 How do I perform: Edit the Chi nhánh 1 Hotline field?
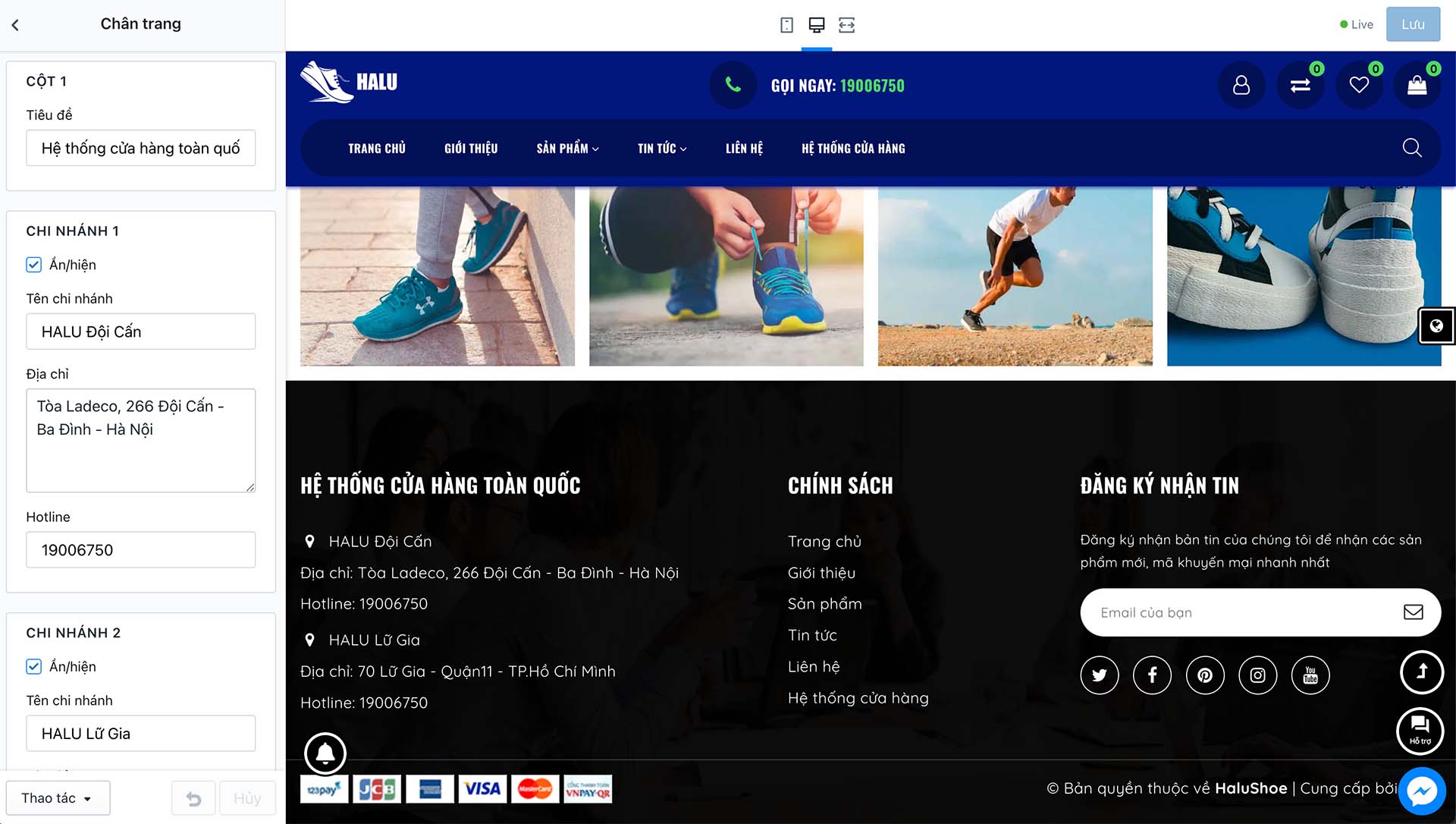click(141, 550)
